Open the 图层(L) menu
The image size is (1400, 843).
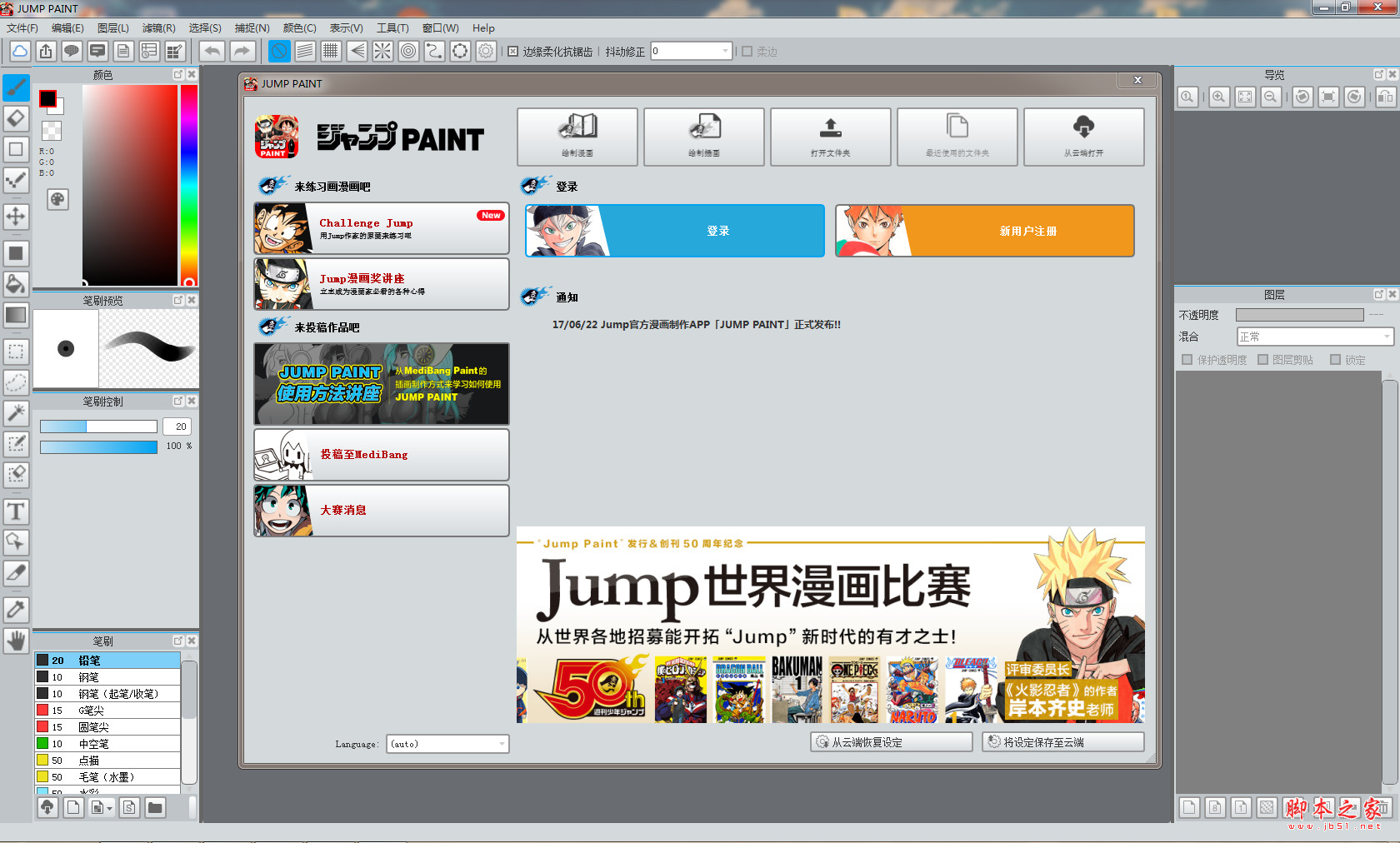tap(113, 28)
